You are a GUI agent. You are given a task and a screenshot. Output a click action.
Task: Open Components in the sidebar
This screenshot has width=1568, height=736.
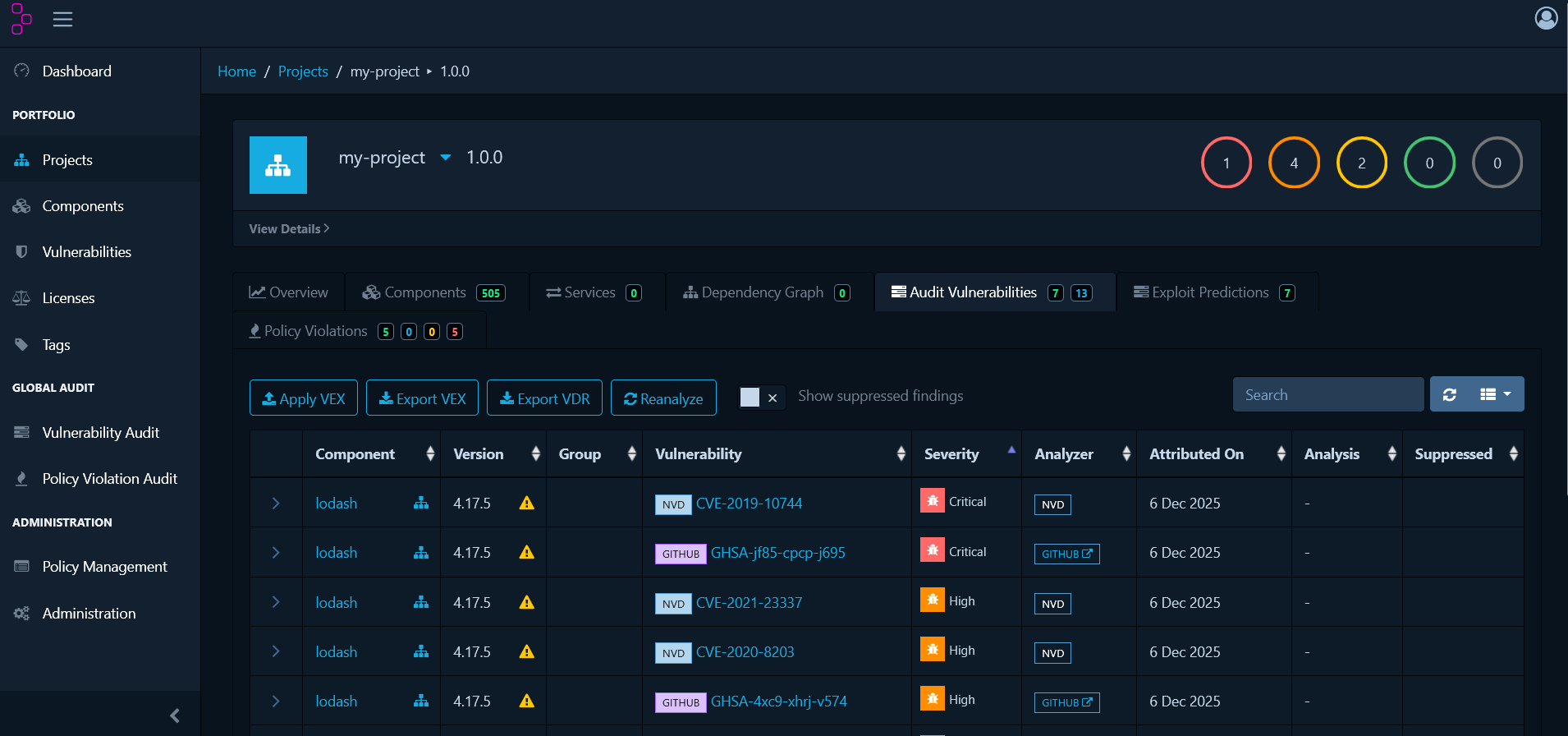(x=100, y=206)
